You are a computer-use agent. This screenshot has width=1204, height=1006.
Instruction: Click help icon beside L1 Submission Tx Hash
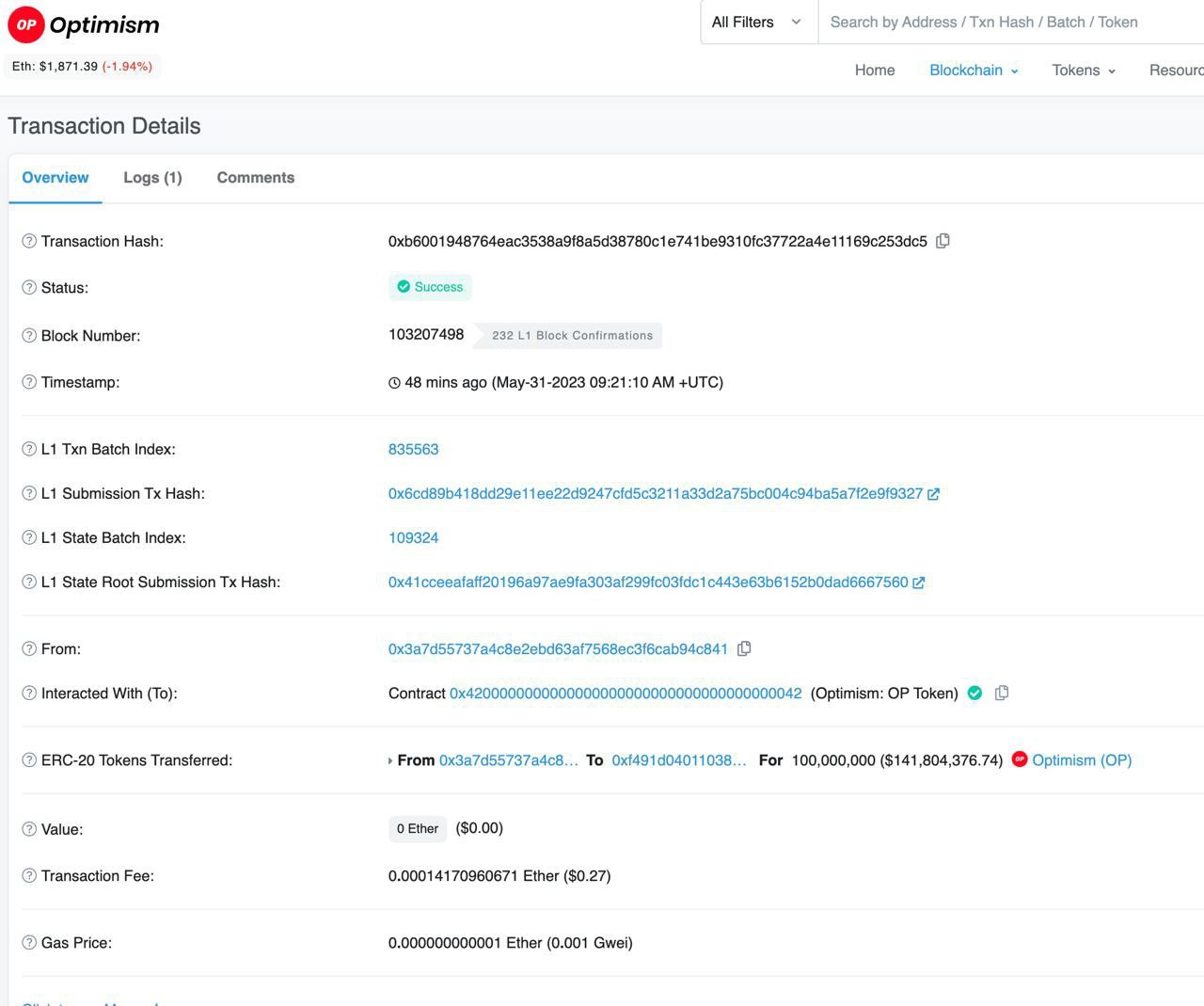click(29, 493)
